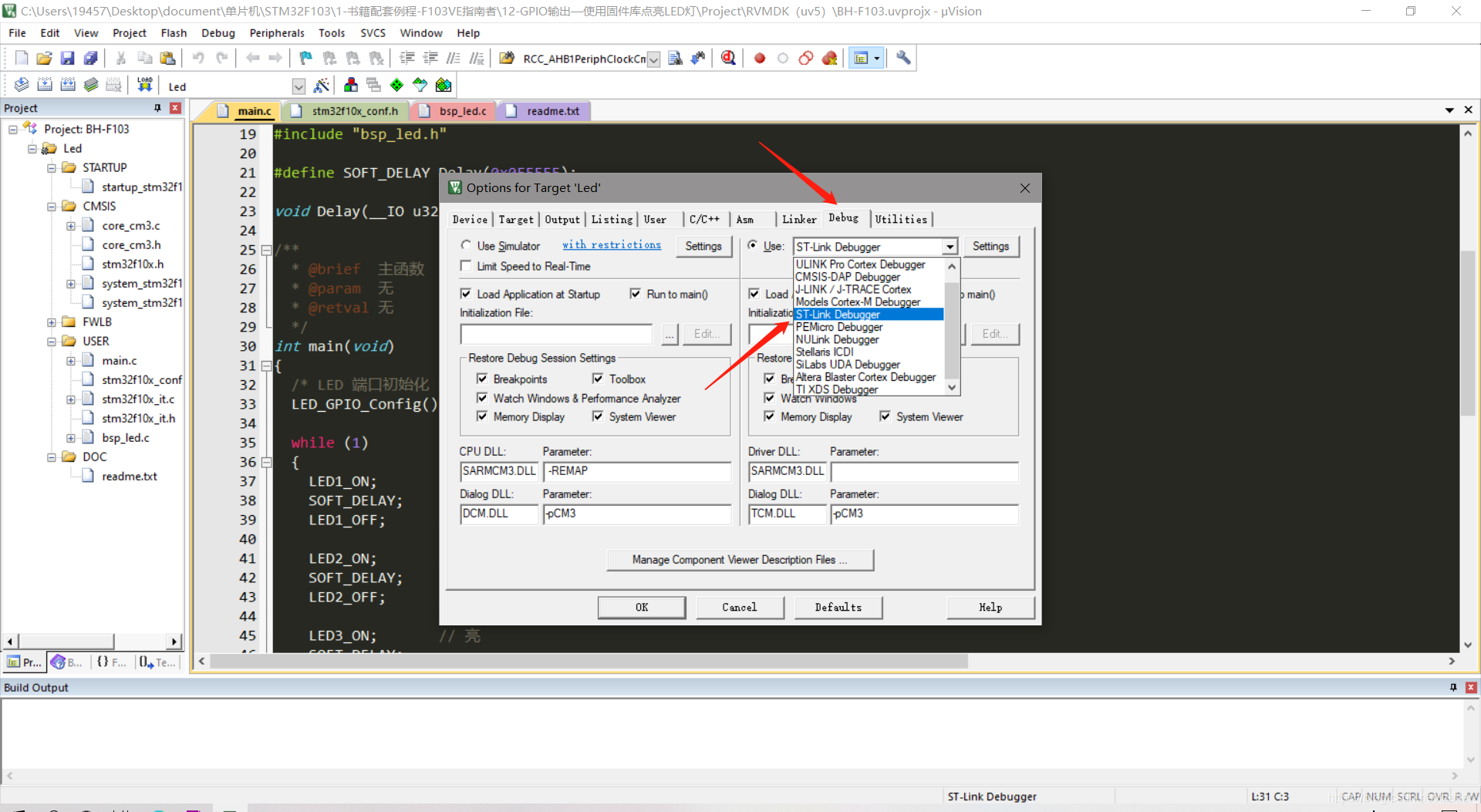
Task: Insert breakpoint with red dot icon
Action: tap(760, 59)
